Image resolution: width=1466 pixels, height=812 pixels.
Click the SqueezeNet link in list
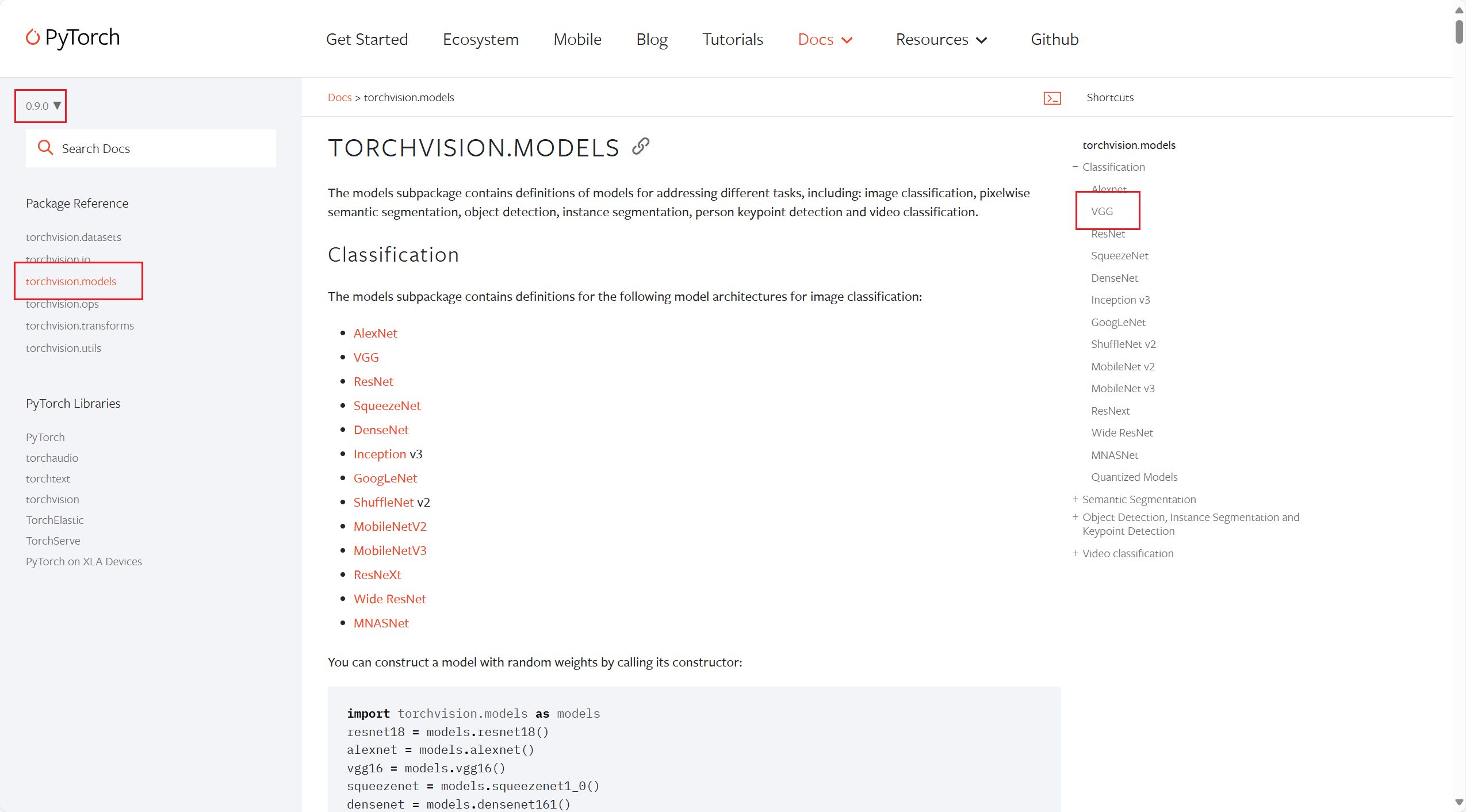click(386, 406)
